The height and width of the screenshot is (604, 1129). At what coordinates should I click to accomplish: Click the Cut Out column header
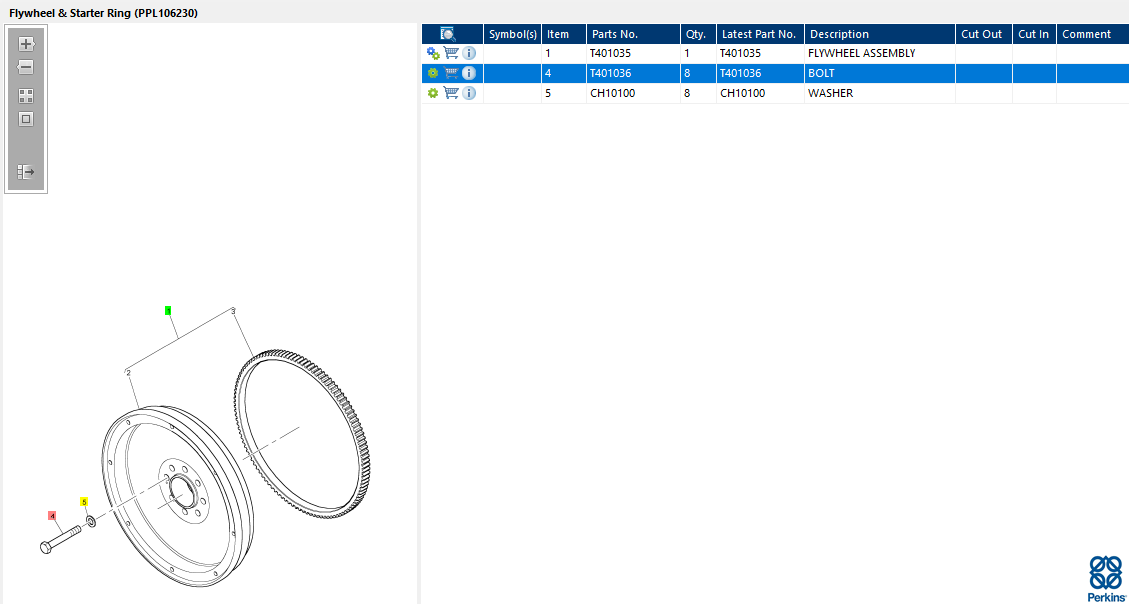tap(984, 34)
